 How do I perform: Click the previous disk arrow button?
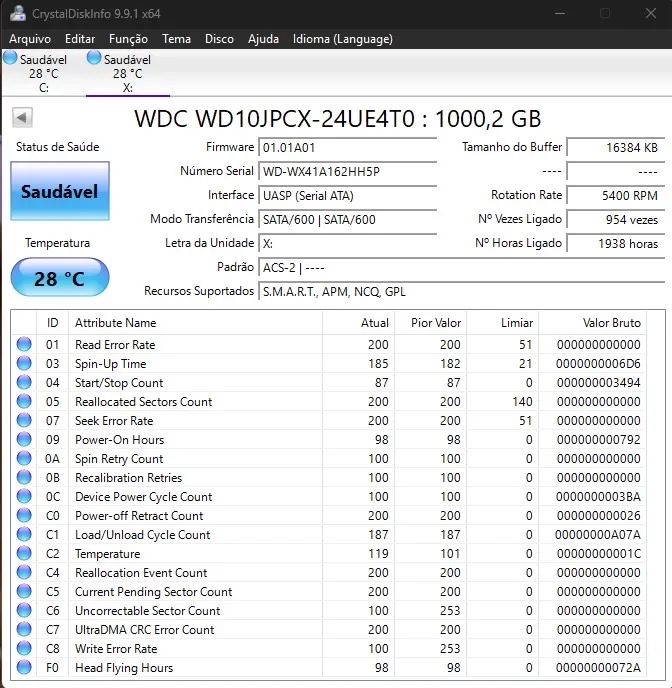[x=22, y=118]
